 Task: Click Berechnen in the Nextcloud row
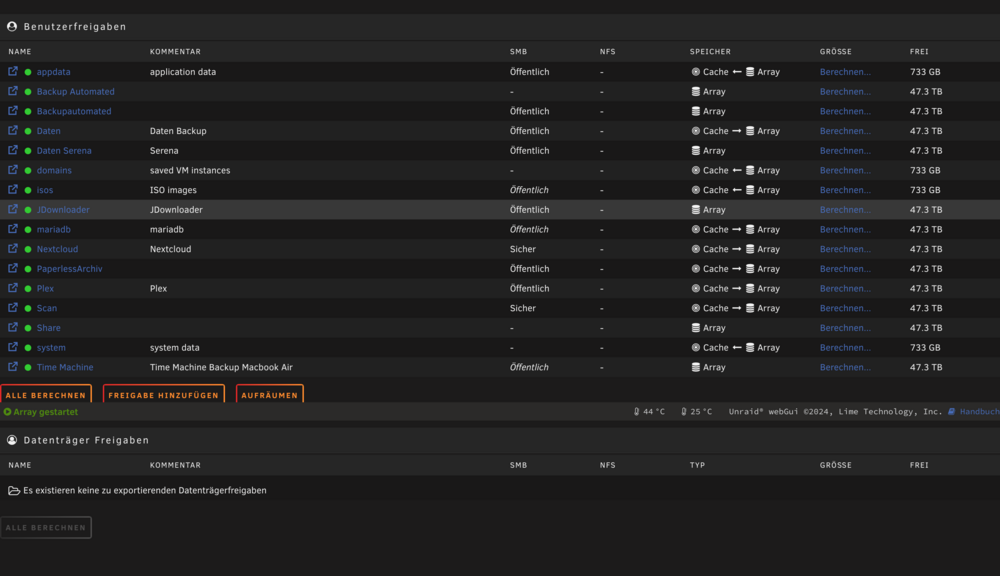pyautogui.click(x=845, y=249)
